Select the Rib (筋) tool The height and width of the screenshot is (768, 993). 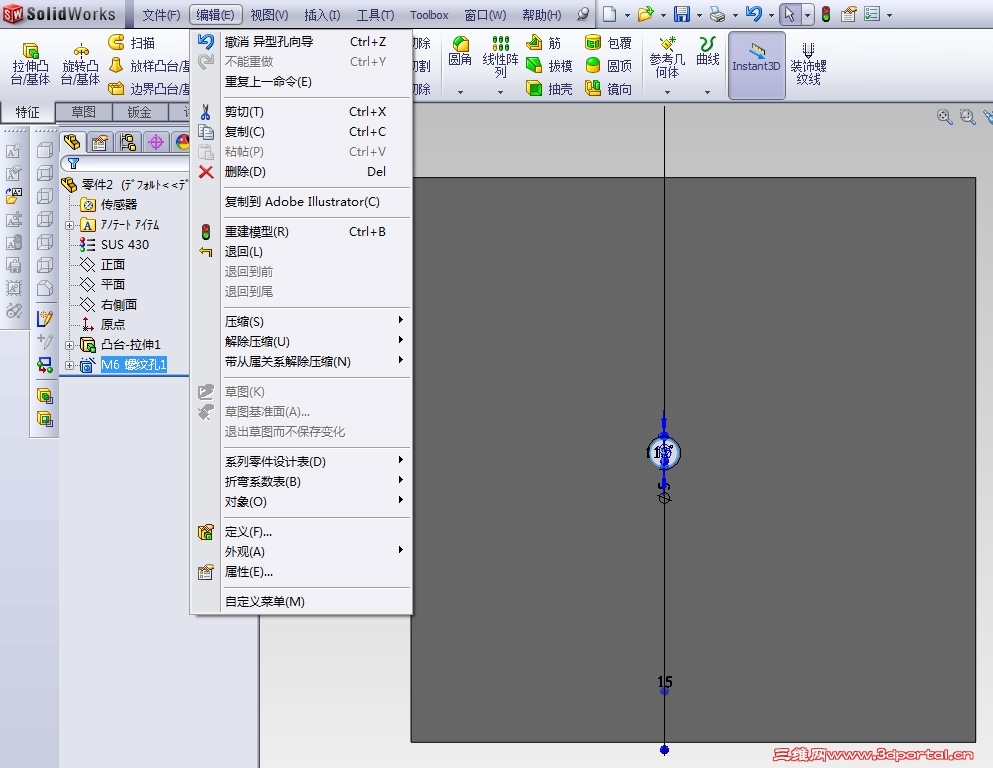pyautogui.click(x=543, y=42)
